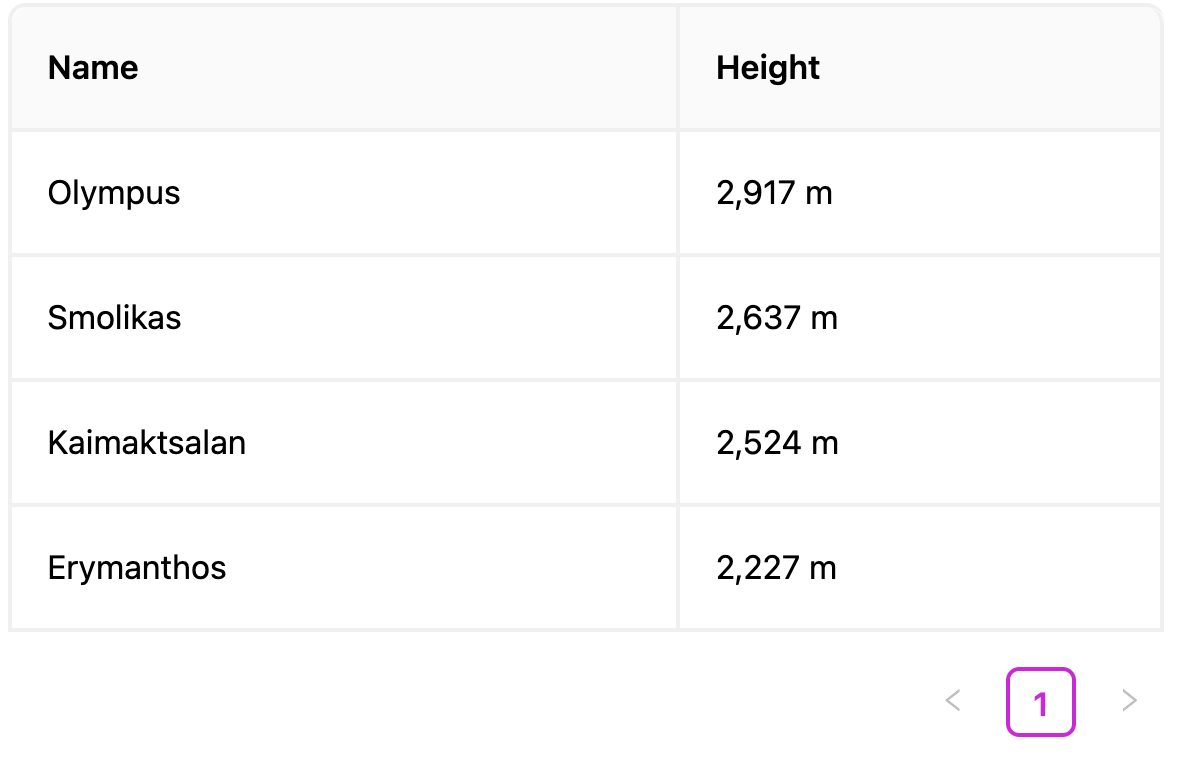Click the 2,917 m height cell
The width and height of the screenshot is (1178, 768).
(774, 192)
